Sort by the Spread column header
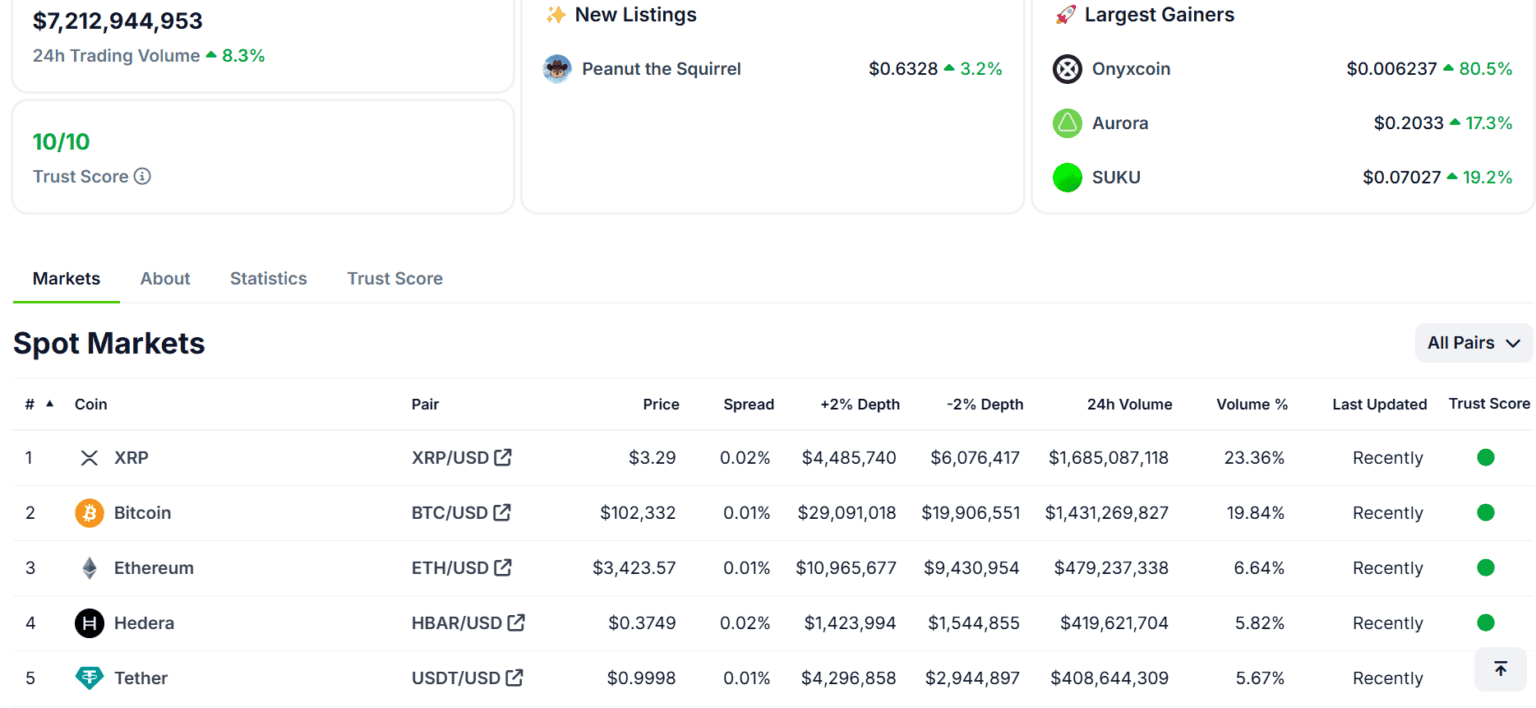This screenshot has width=1536, height=708. (749, 404)
